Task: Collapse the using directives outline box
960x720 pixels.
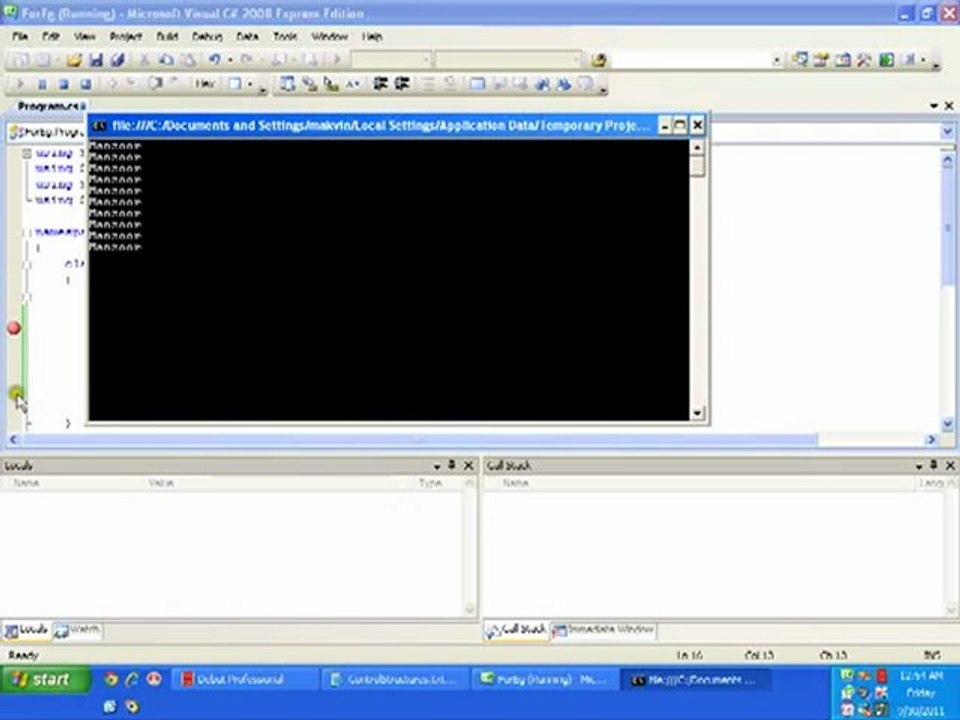Action: [x=26, y=154]
